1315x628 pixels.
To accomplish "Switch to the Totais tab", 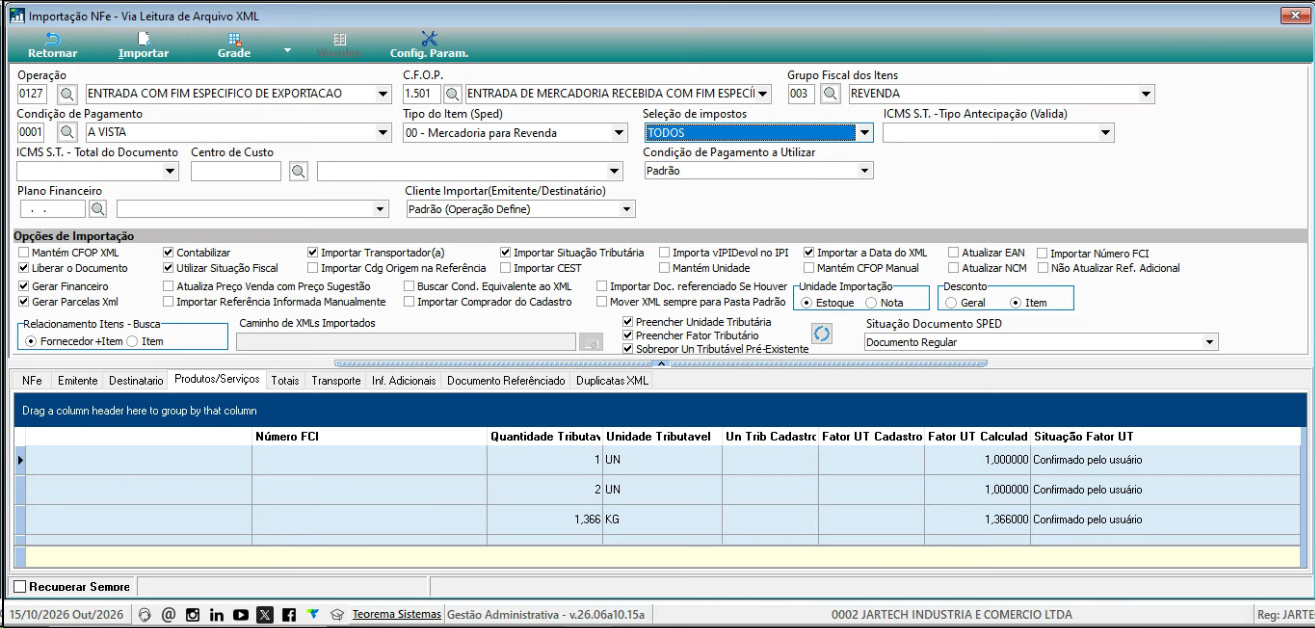I will pyautogui.click(x=285, y=381).
